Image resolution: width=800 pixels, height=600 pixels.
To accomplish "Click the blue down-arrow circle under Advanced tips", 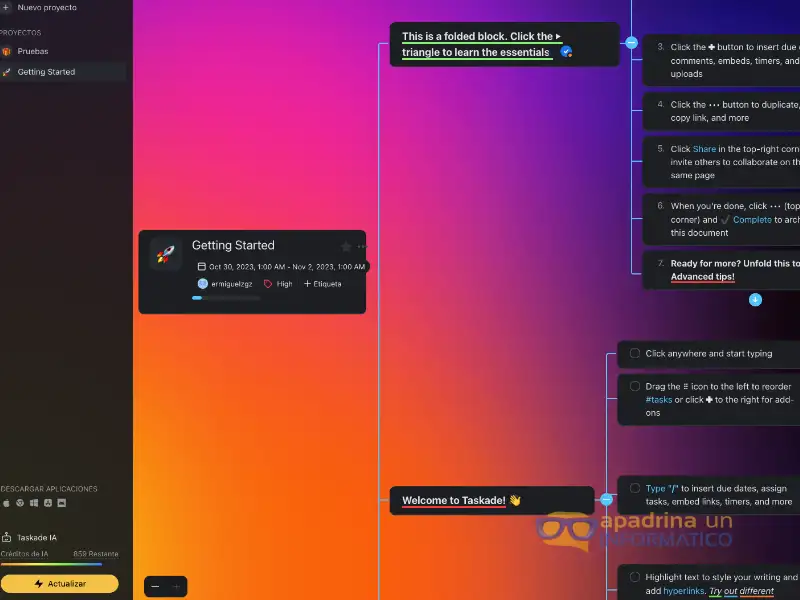I will [x=756, y=300].
